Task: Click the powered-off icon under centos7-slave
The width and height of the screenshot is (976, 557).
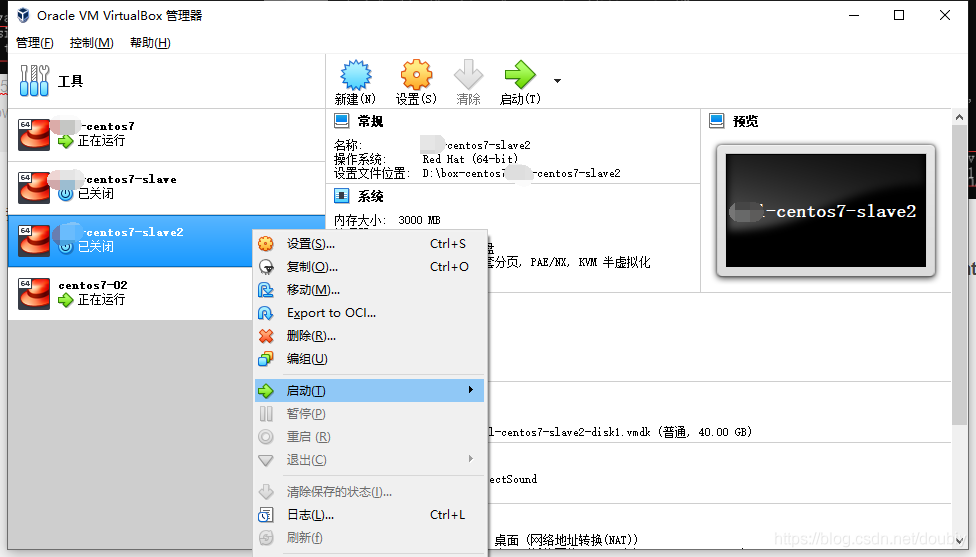Action: [65, 194]
